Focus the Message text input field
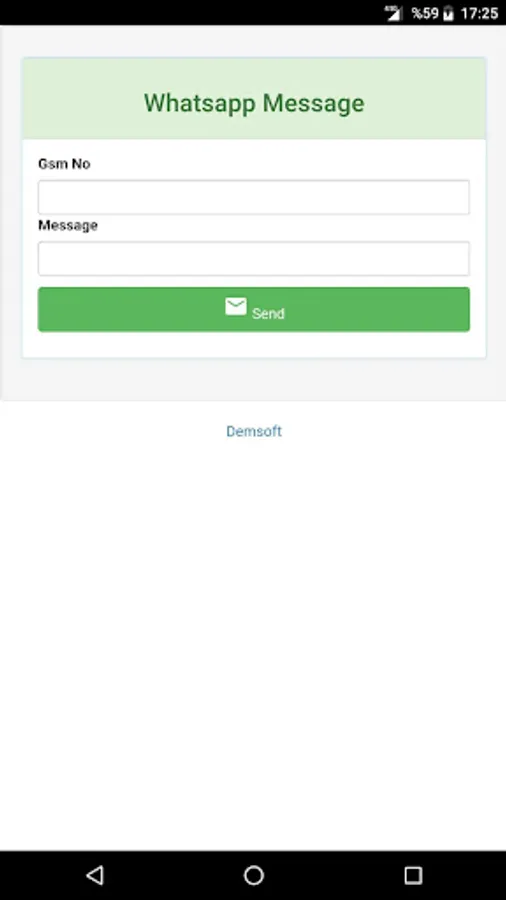 tap(254, 258)
